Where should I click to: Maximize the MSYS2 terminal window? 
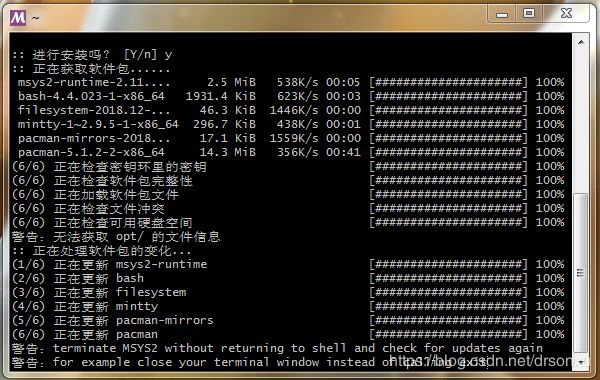click(x=529, y=14)
